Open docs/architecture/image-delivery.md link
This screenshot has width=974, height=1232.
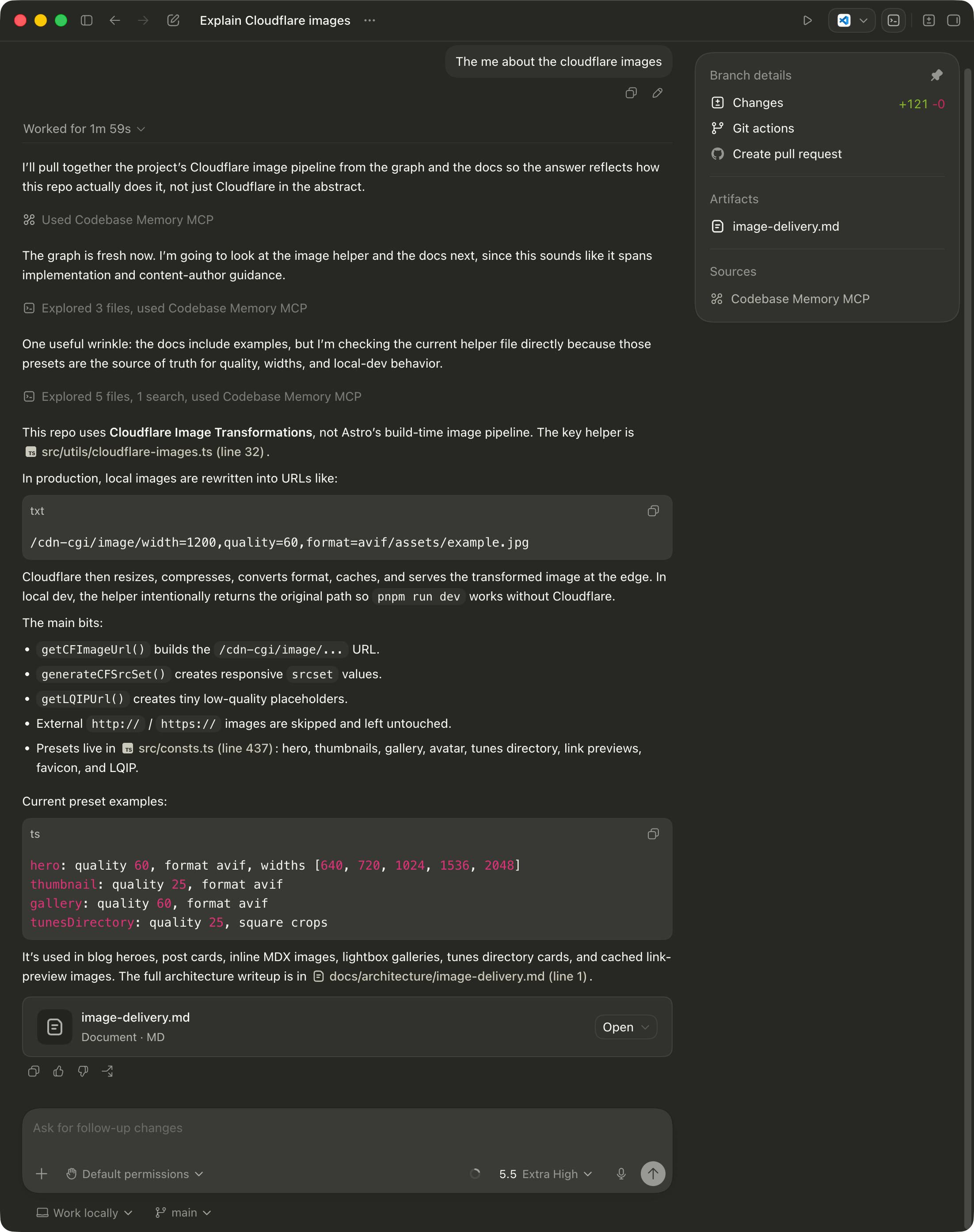point(450,976)
